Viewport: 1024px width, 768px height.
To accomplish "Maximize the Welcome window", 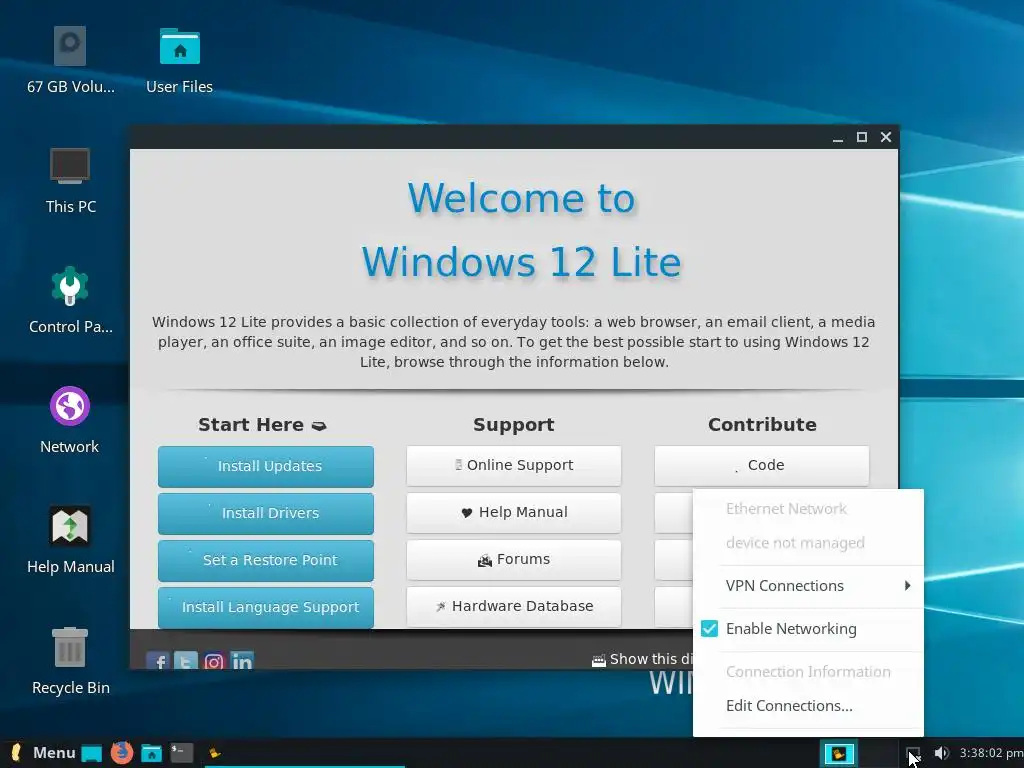I will 862,137.
